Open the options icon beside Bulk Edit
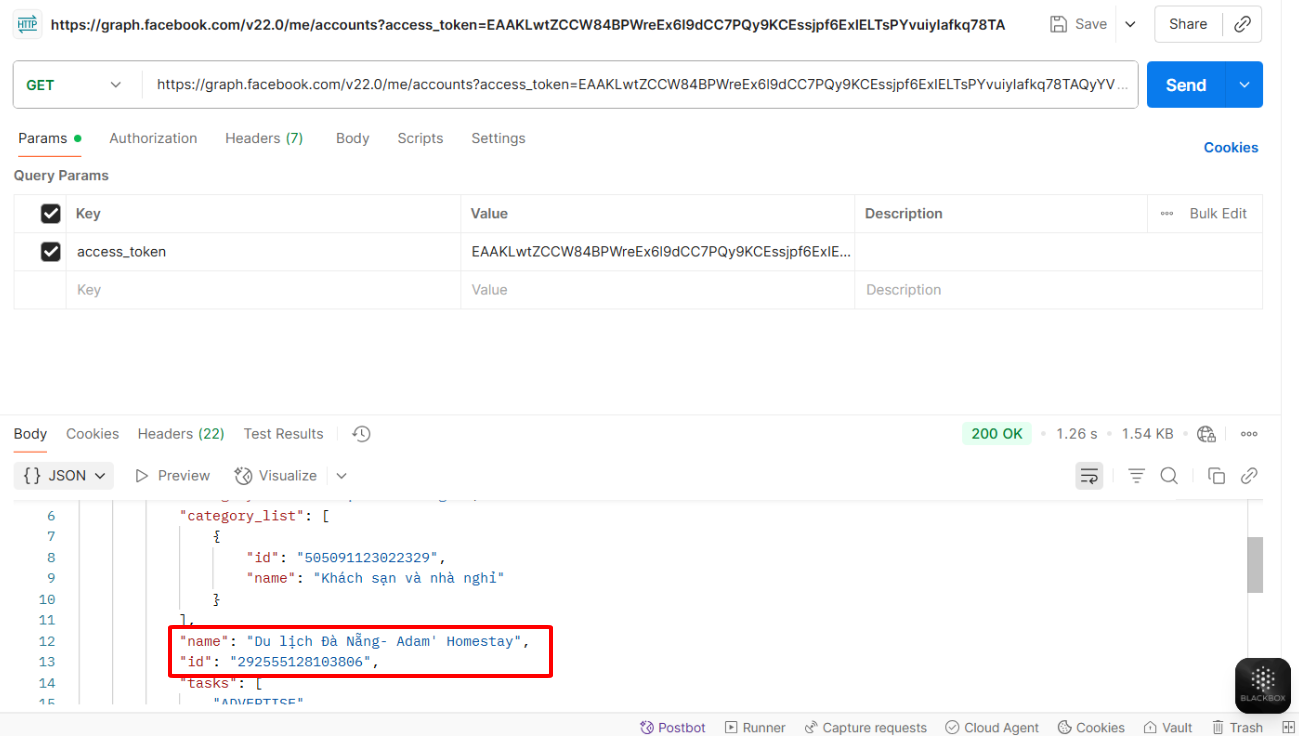1299x736 pixels. [1167, 213]
